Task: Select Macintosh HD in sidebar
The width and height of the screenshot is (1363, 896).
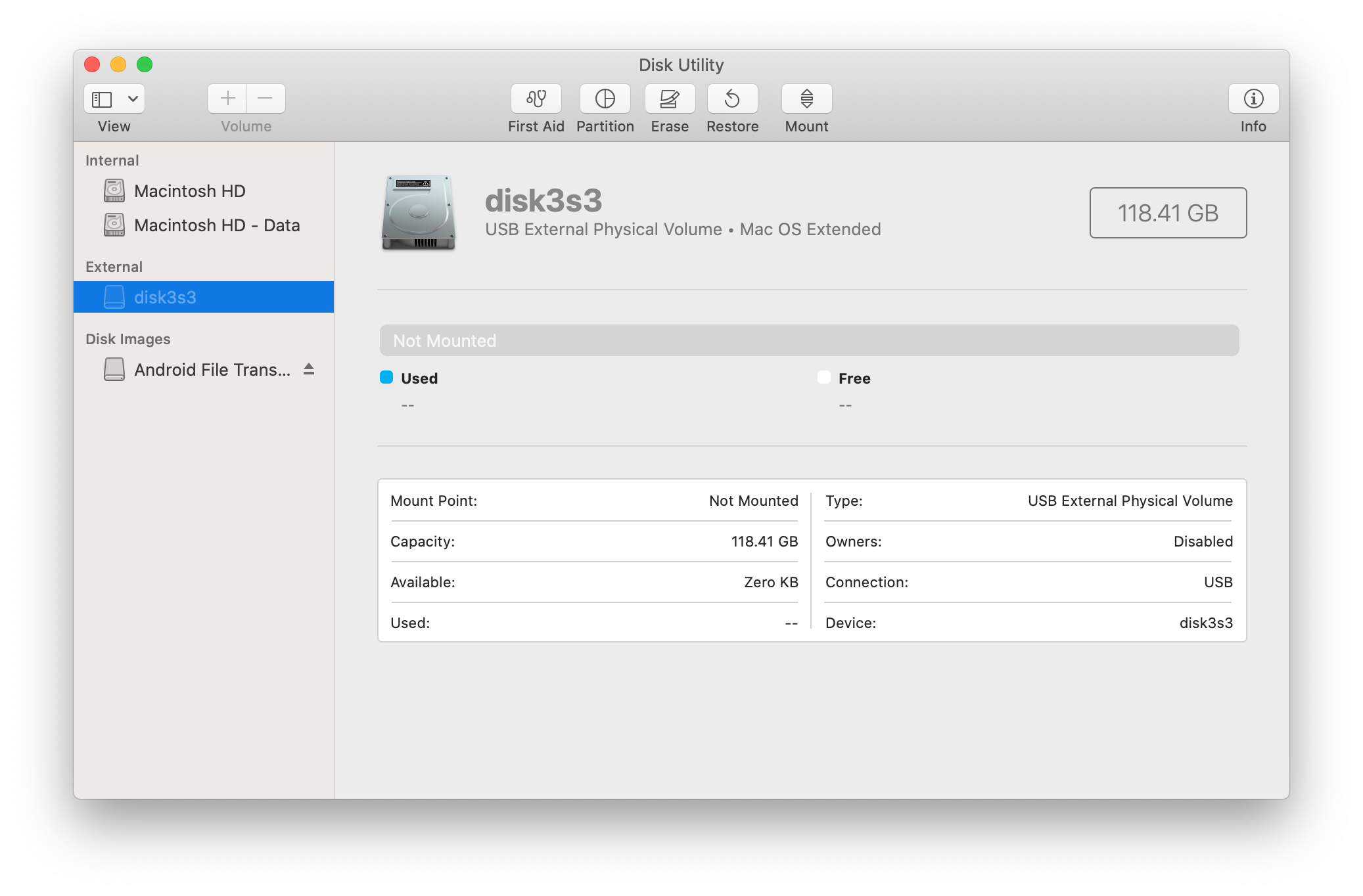Action: (x=189, y=191)
